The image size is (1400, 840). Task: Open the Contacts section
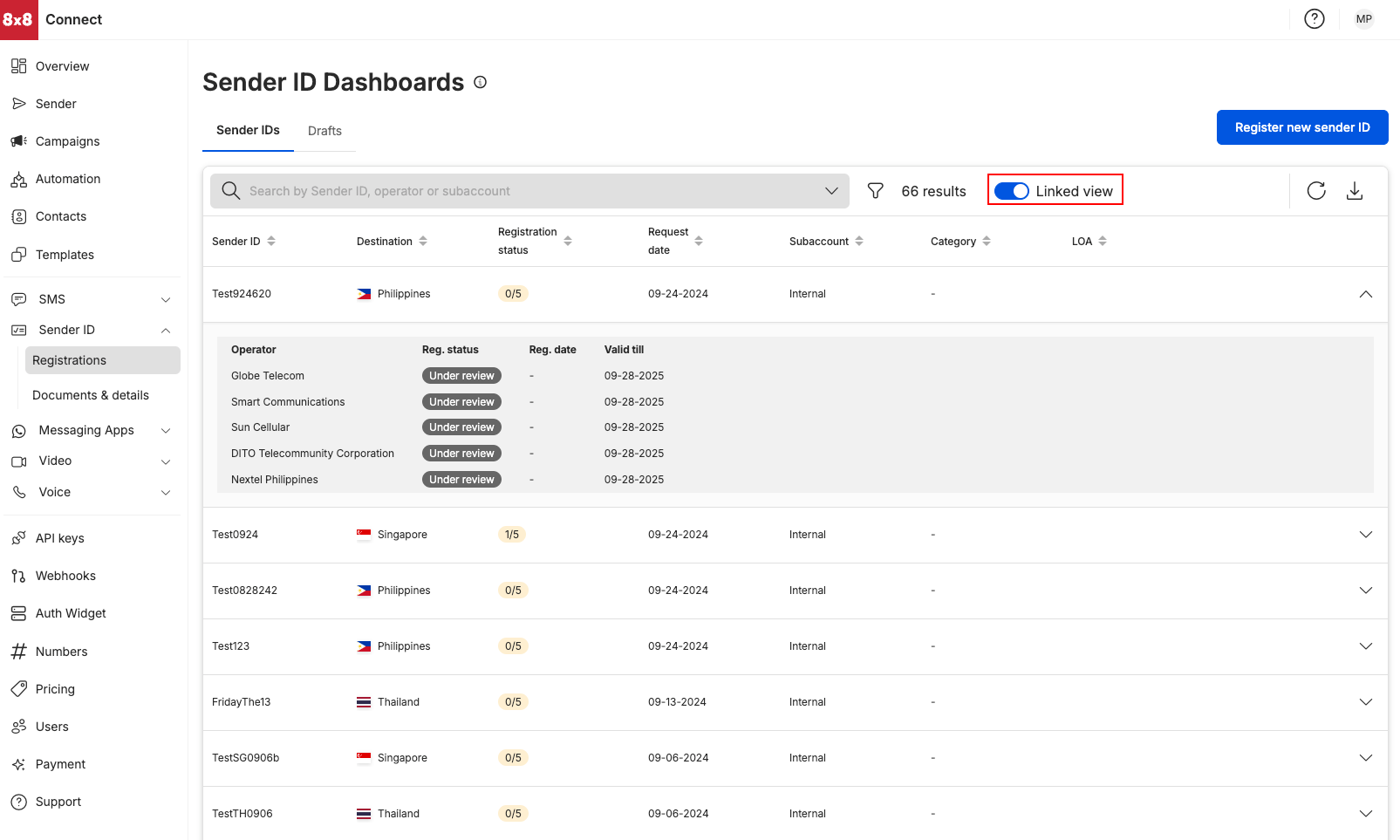click(60, 215)
